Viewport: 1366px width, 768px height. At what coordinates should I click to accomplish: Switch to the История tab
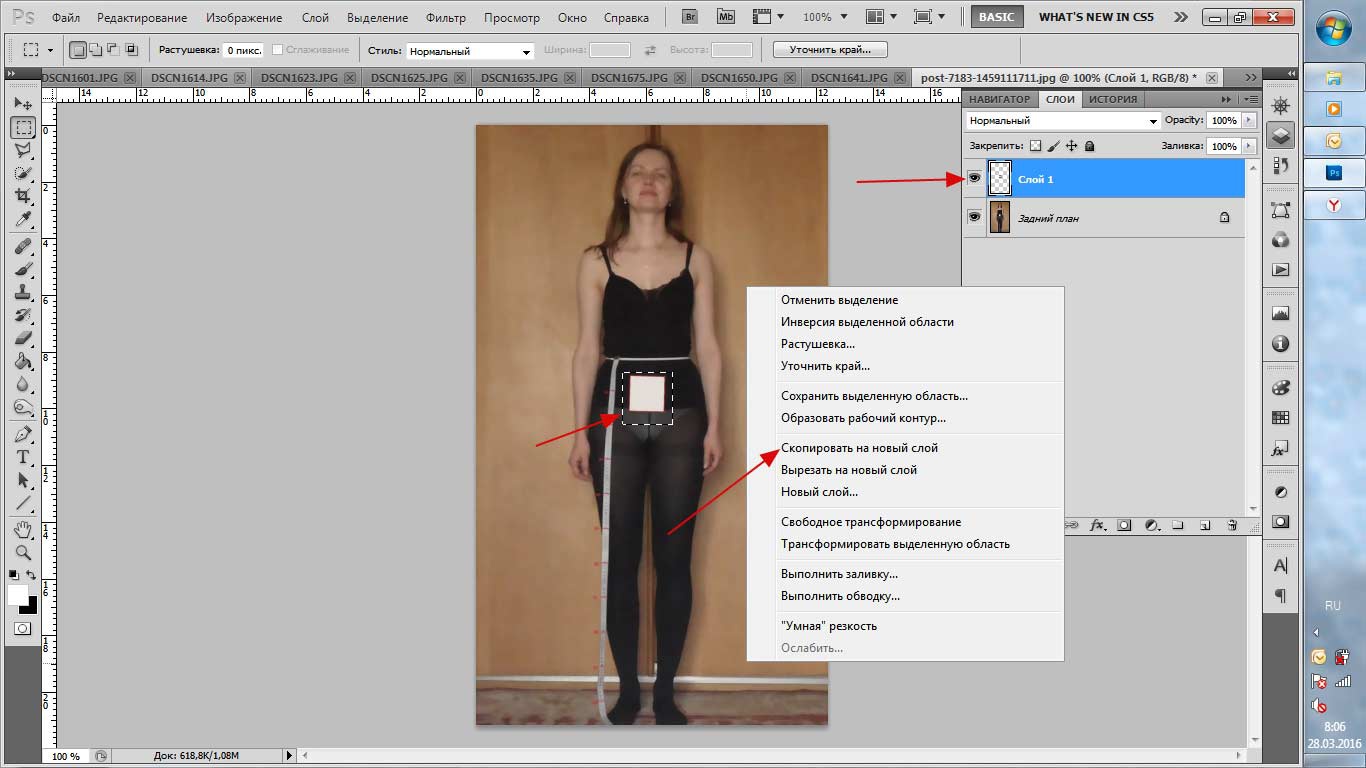(1113, 99)
